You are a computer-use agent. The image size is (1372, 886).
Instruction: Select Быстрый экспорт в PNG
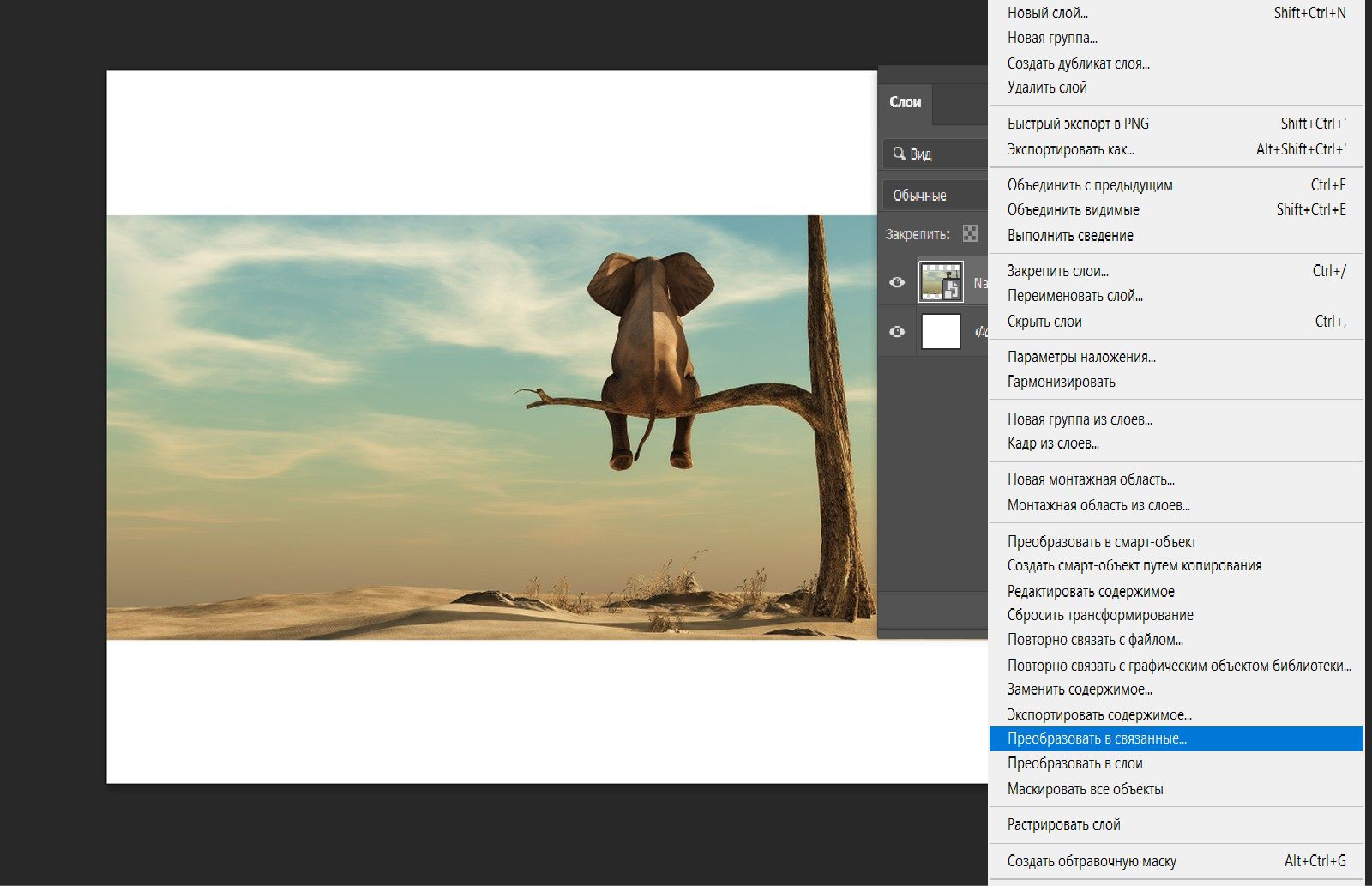tap(1078, 124)
